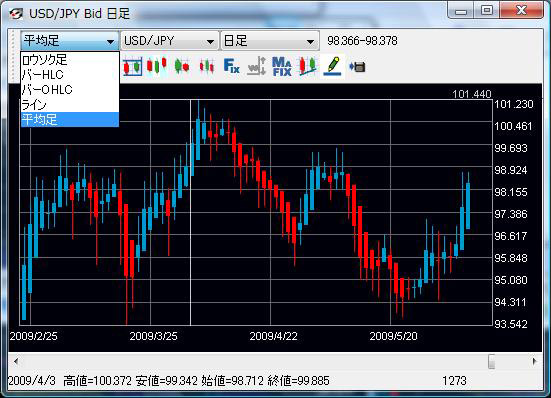The height and width of the screenshot is (398, 551).
Task: Click the candlestick with blue grid frame icon
Action: 132,66
